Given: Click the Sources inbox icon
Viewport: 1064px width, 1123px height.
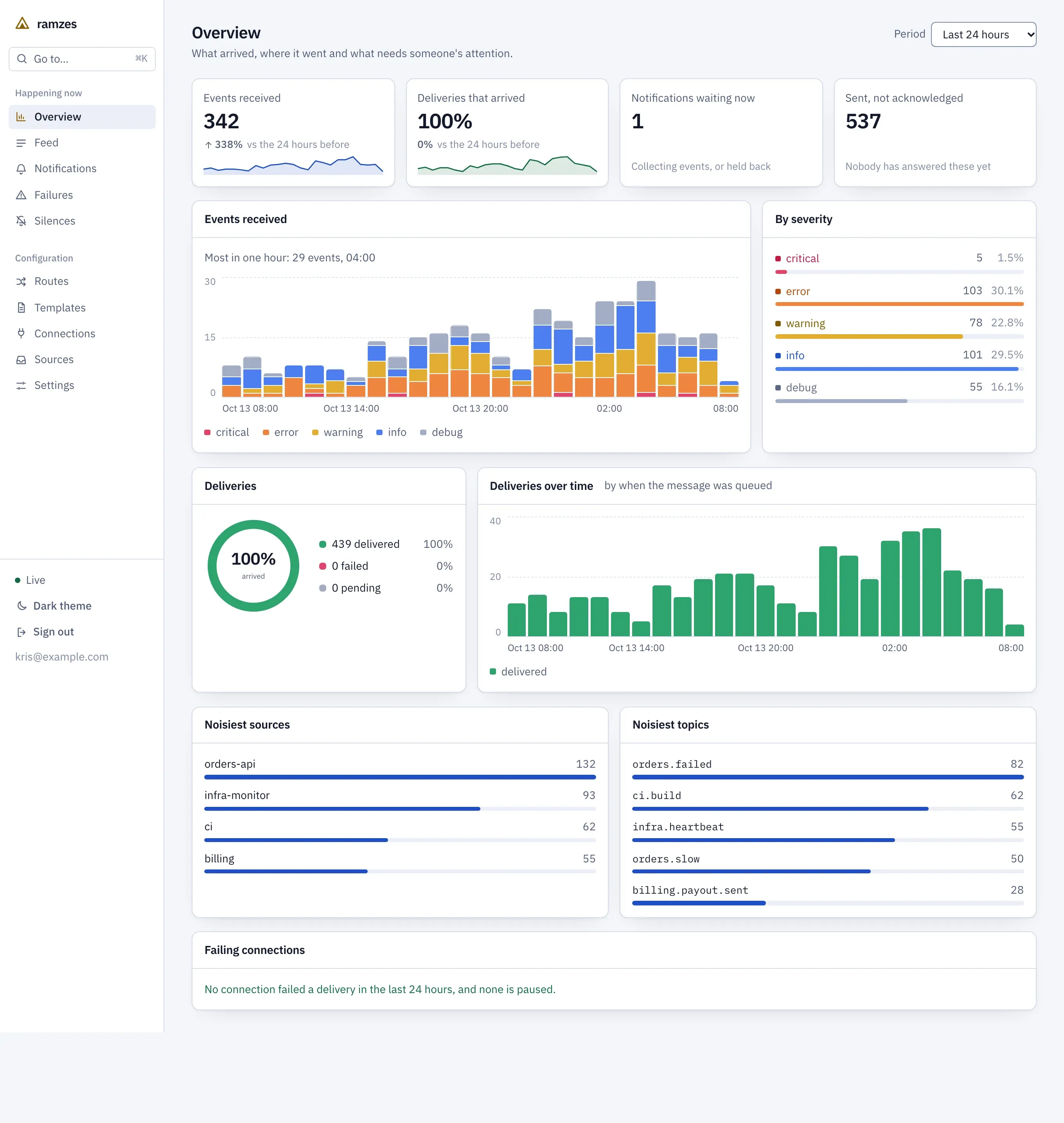Looking at the screenshot, I should (x=21, y=360).
